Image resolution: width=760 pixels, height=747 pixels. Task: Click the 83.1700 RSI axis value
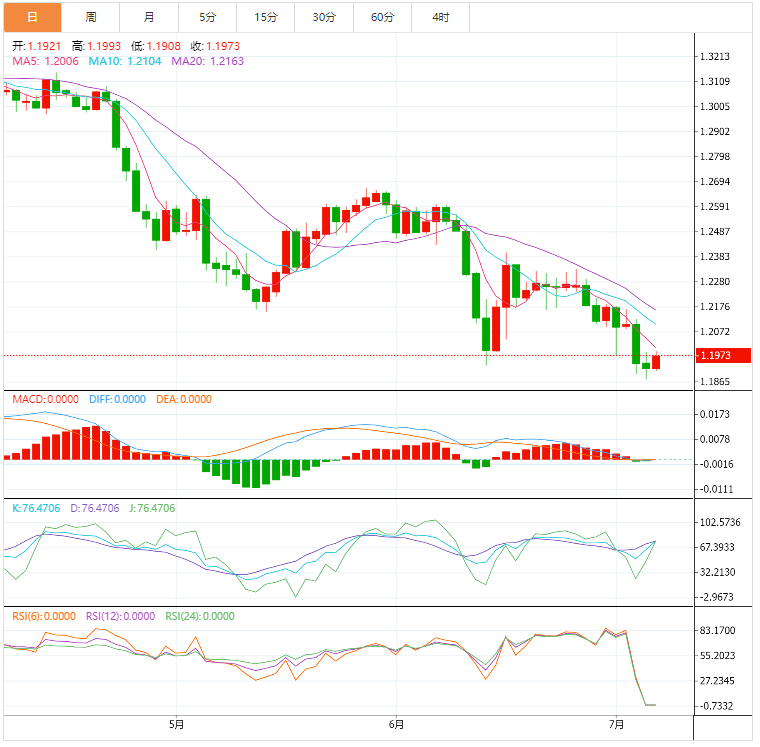coord(718,630)
